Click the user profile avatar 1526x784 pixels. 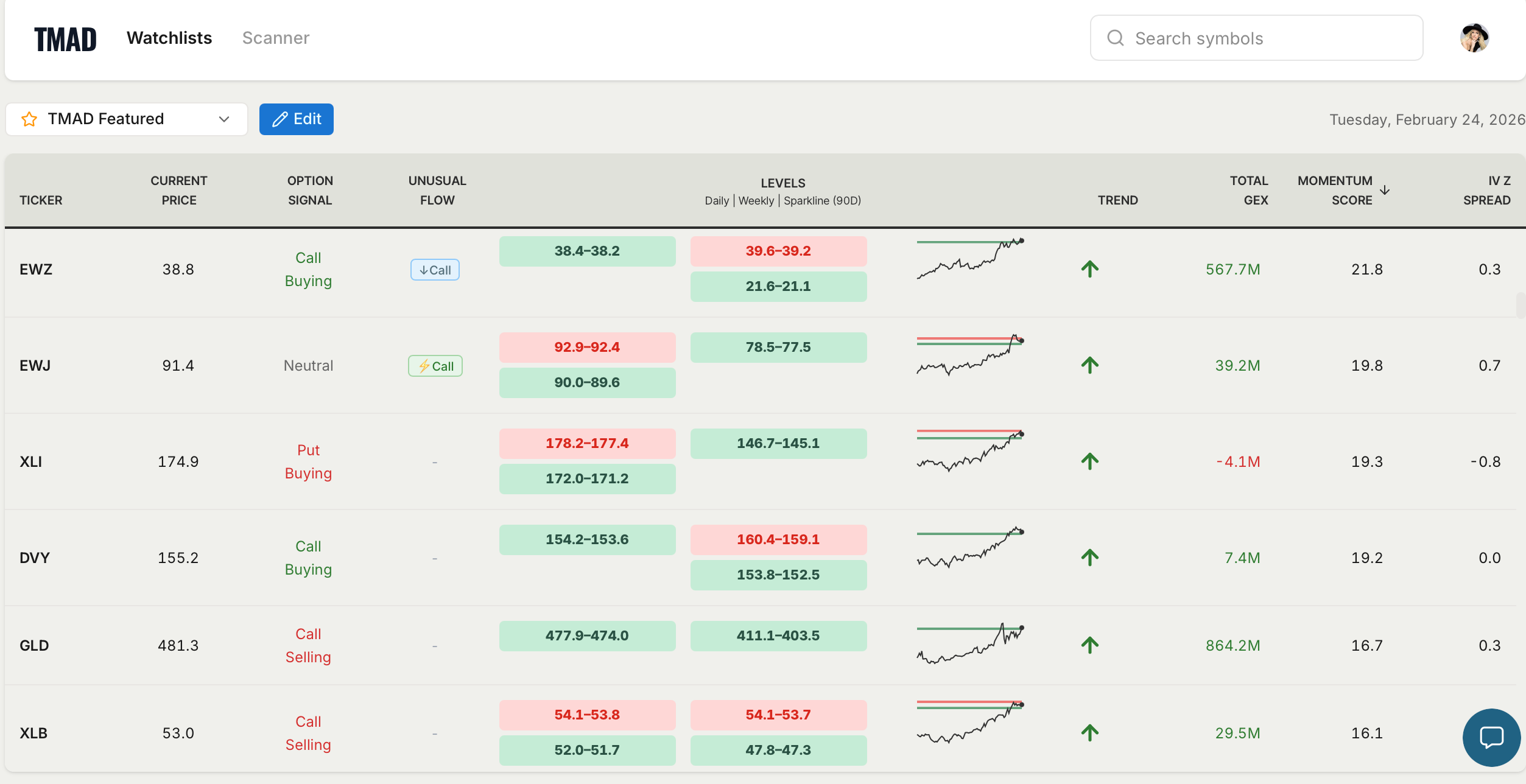pyautogui.click(x=1474, y=38)
